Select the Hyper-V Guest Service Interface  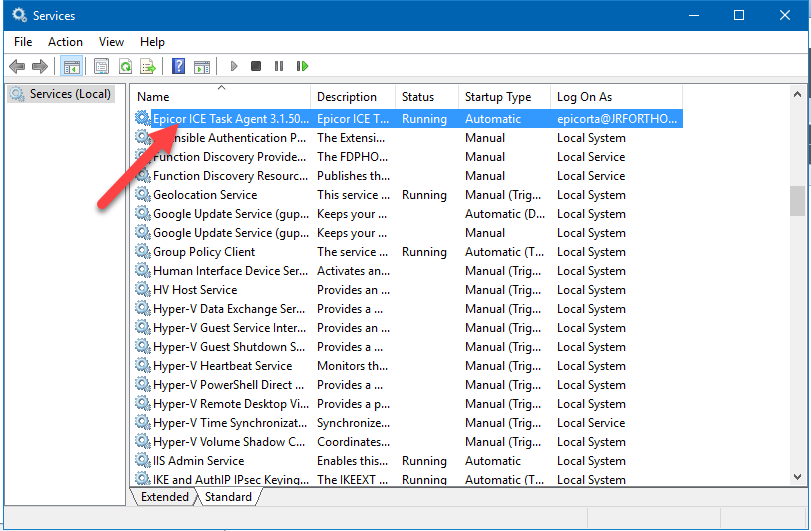[408, 328]
